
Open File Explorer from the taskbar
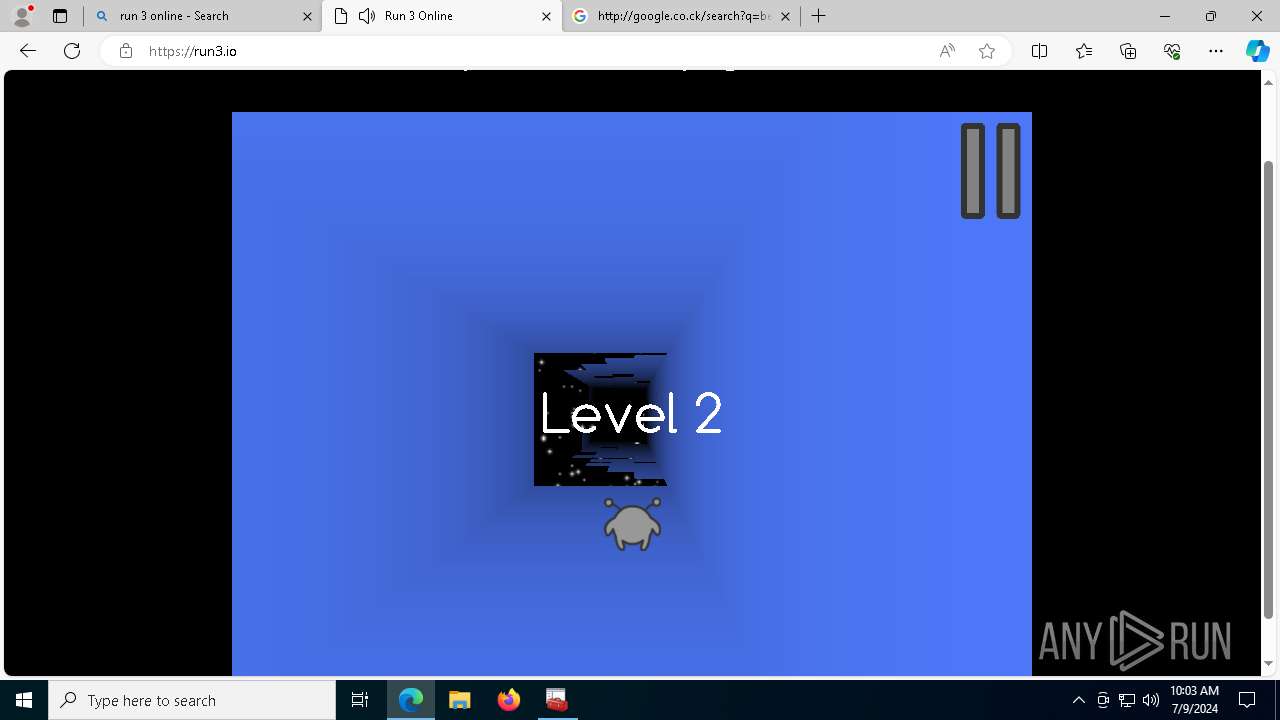(x=459, y=700)
